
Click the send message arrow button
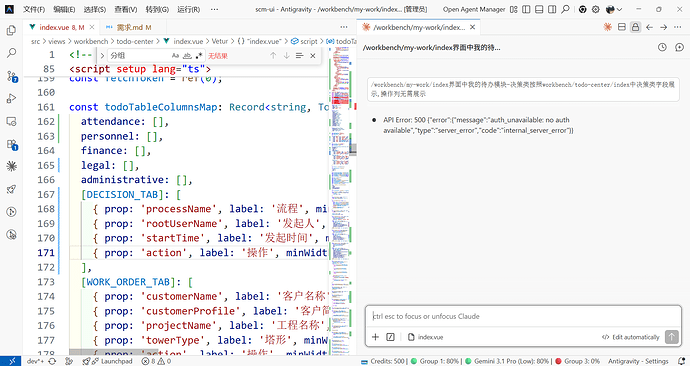(672, 337)
